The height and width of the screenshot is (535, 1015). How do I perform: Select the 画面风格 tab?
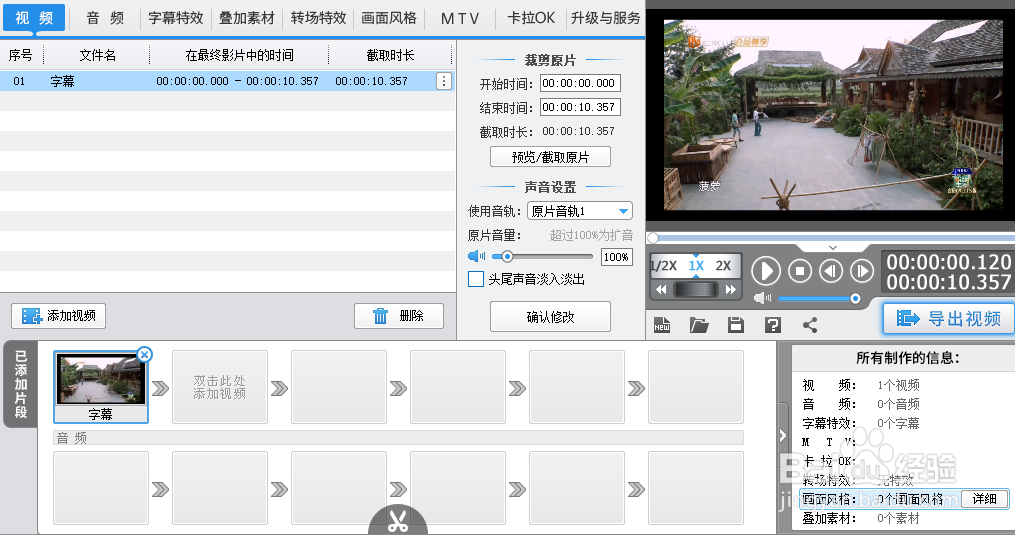tap(388, 17)
